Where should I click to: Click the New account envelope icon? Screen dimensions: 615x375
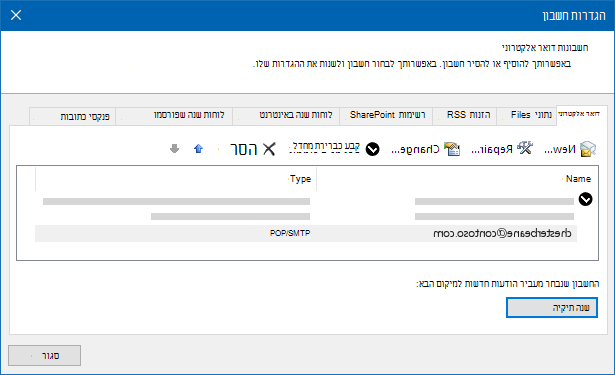(x=588, y=149)
